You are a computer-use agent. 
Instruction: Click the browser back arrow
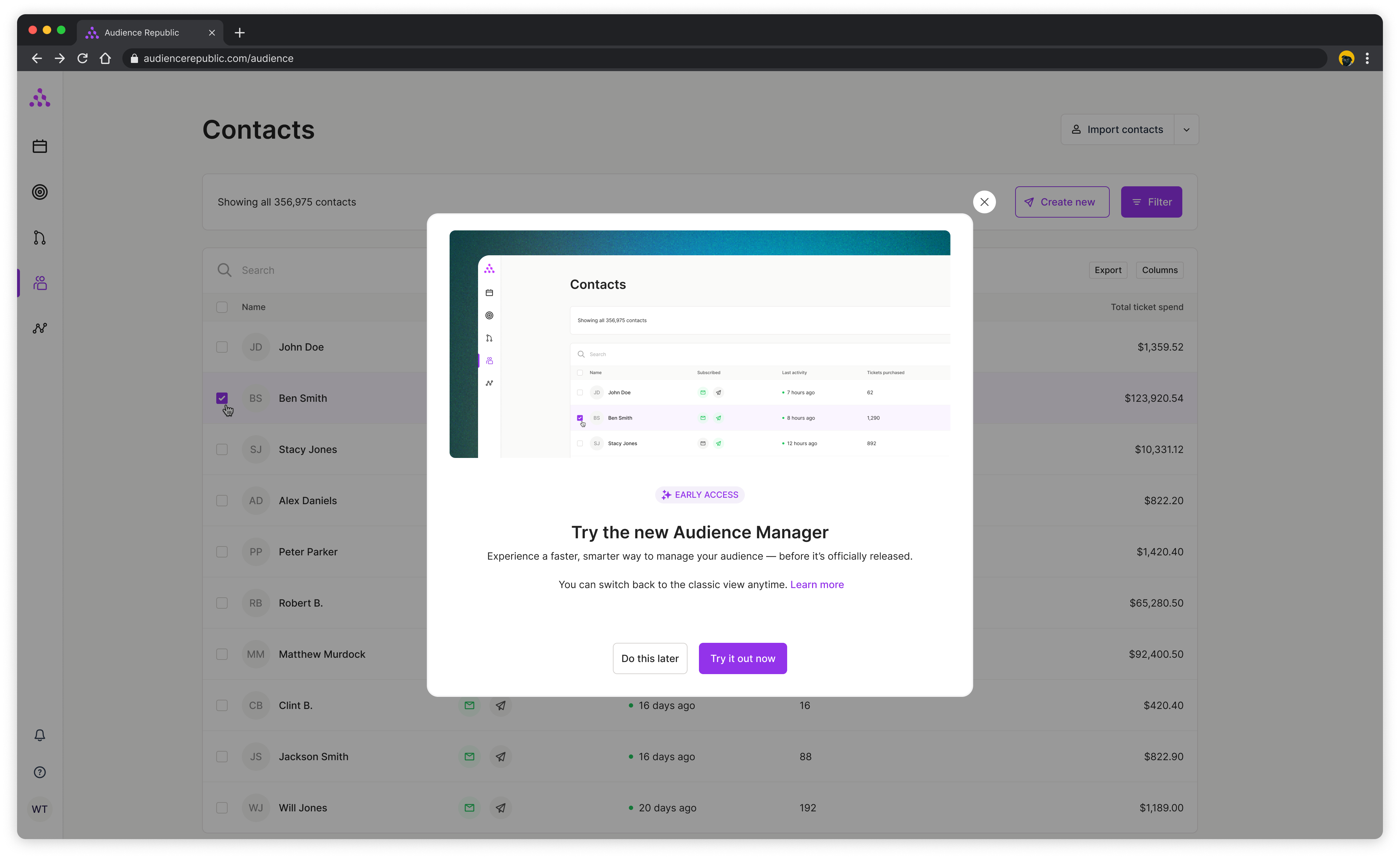[37, 58]
